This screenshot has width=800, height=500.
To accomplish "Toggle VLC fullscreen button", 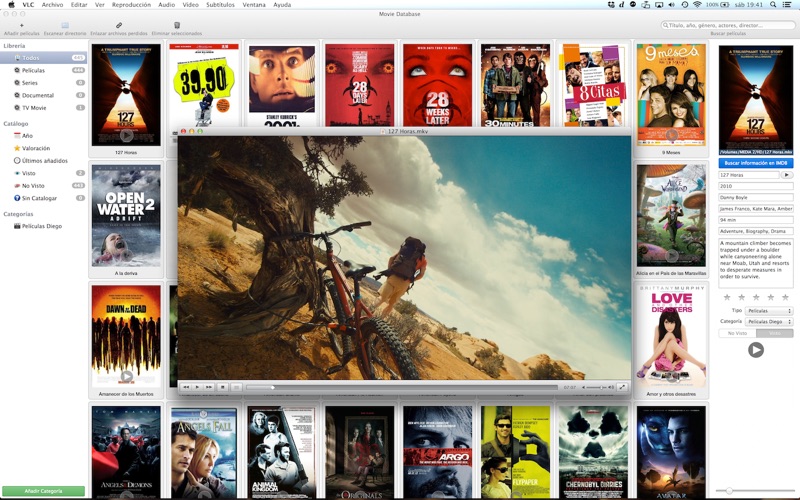I will click(x=622, y=387).
